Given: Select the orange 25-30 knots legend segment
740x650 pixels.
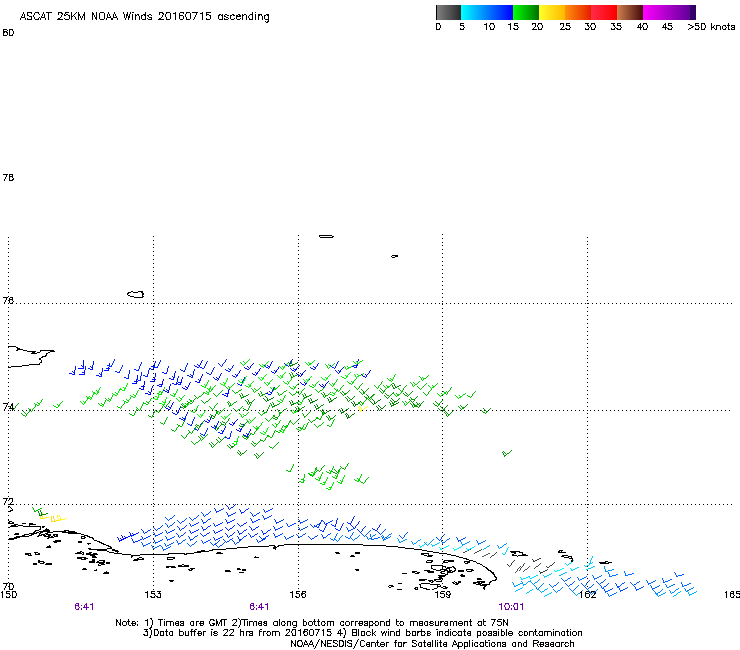Looking at the screenshot, I should pyautogui.click(x=578, y=12).
